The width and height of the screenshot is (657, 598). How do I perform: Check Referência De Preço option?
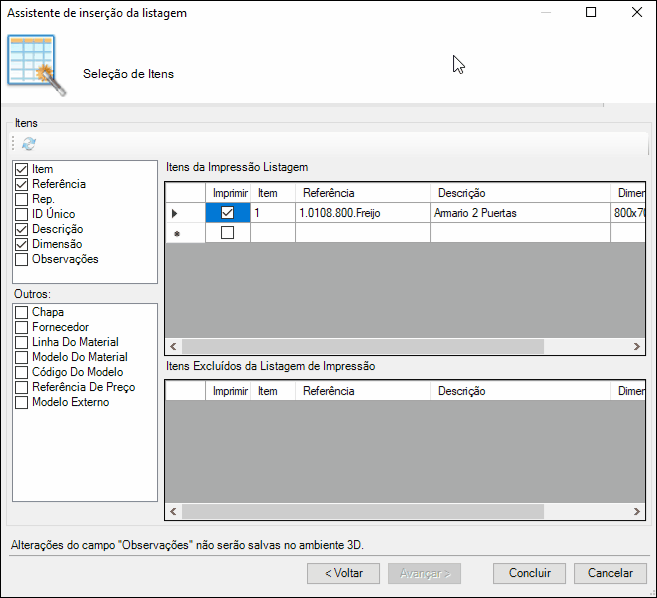[x=21, y=387]
